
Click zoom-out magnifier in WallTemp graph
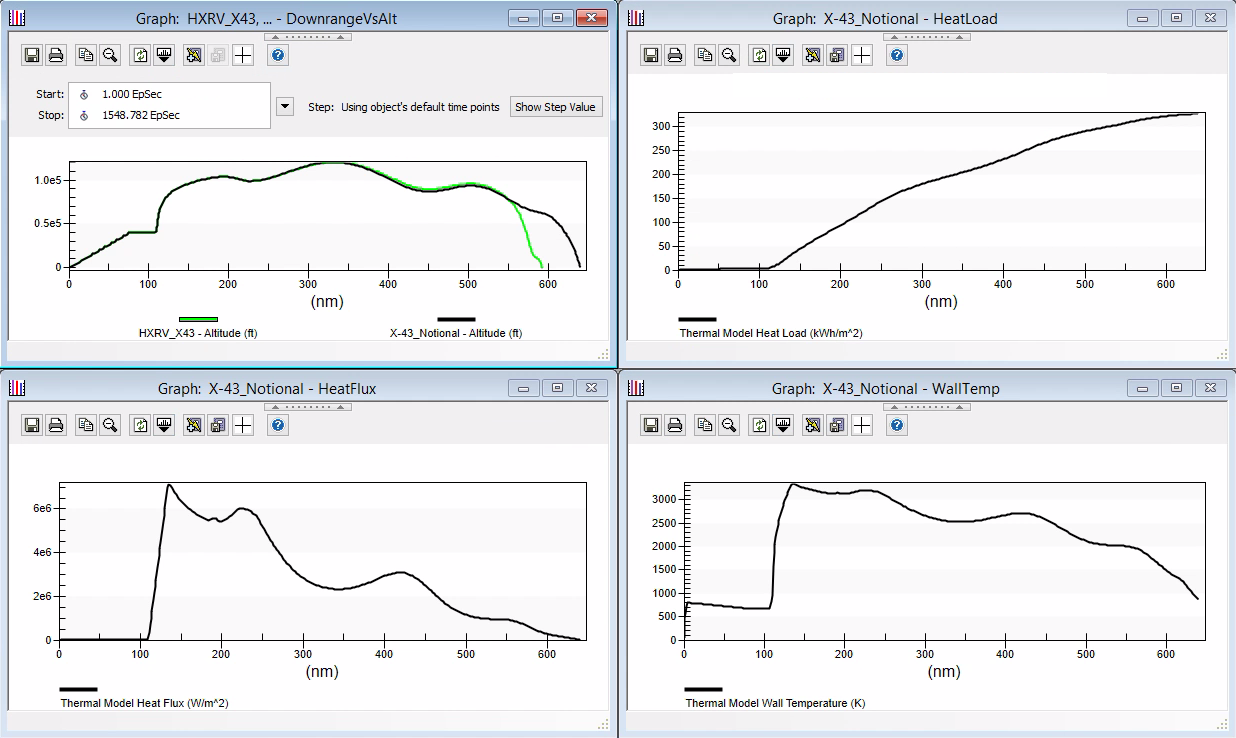(729, 426)
